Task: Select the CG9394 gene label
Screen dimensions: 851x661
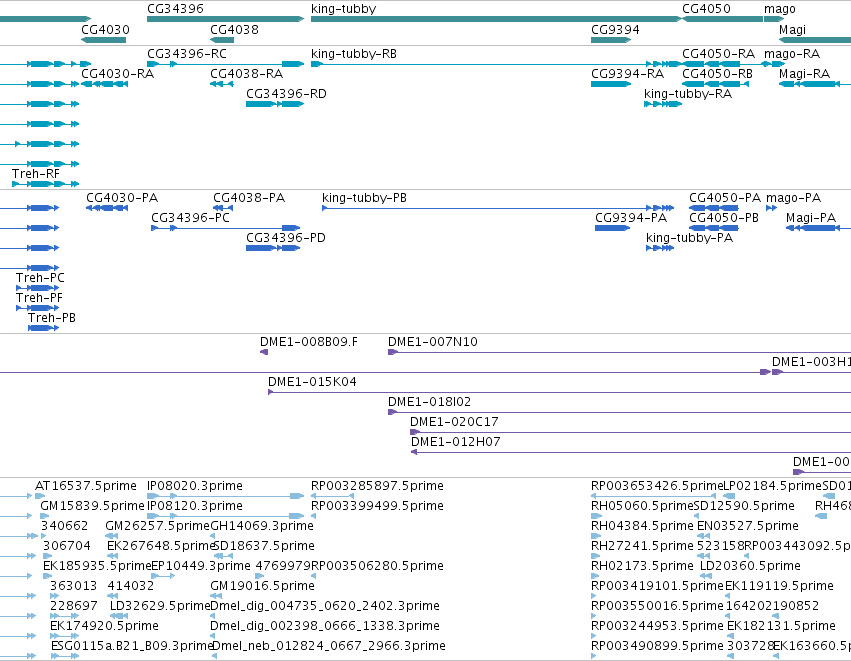Action: point(615,29)
